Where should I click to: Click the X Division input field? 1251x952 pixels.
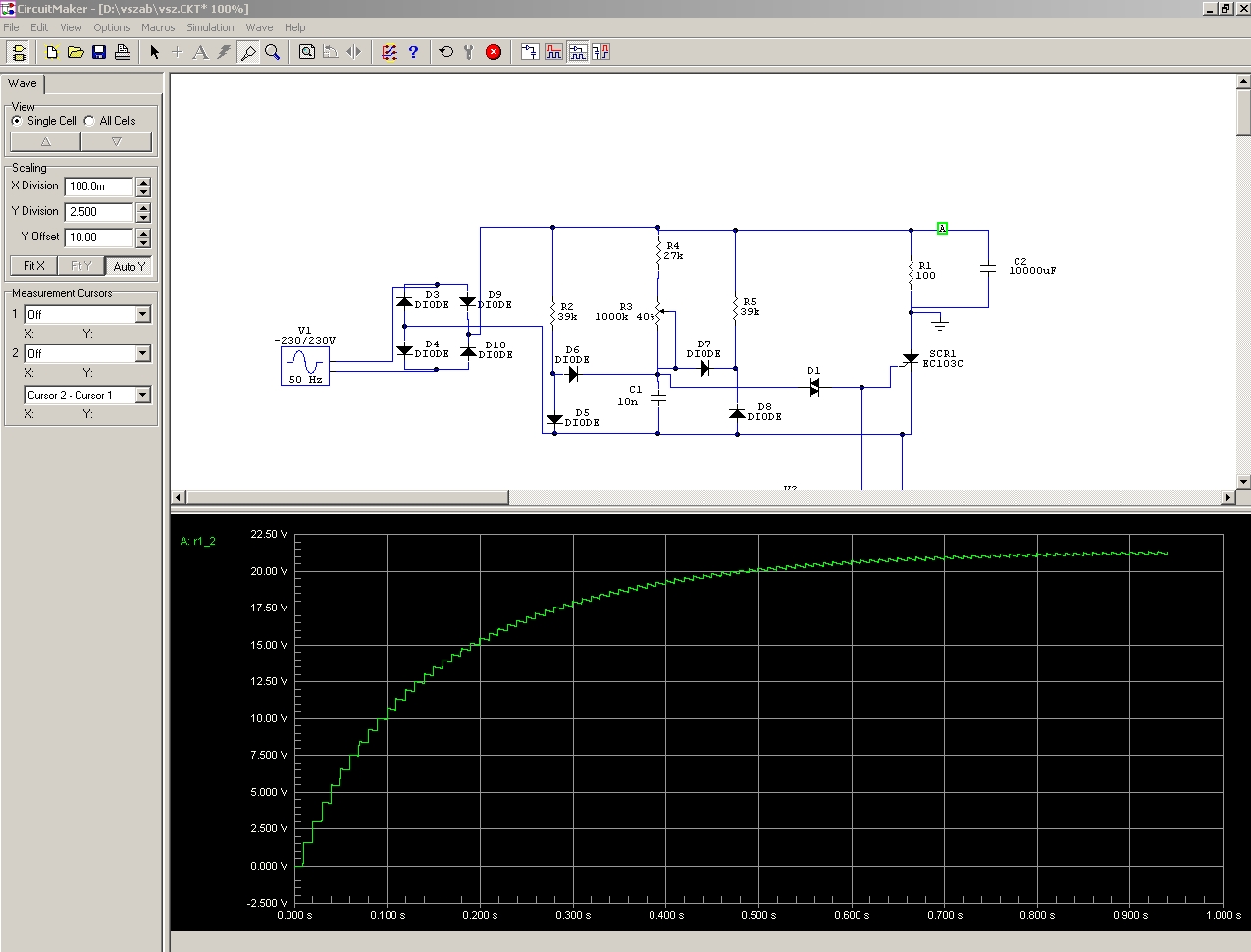(x=99, y=186)
